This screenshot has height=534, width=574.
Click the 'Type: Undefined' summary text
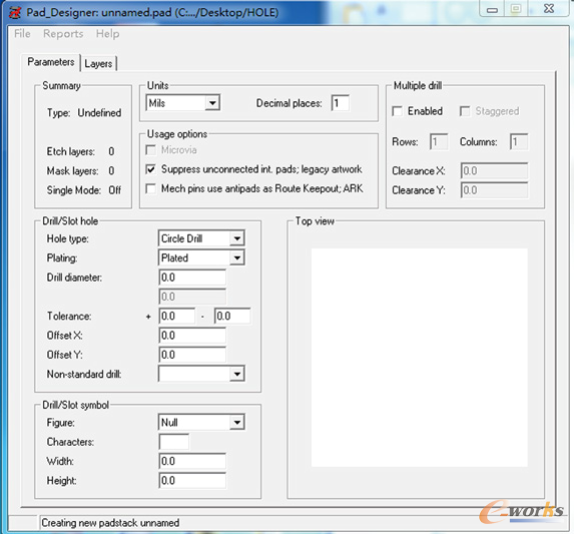[x=84, y=113]
